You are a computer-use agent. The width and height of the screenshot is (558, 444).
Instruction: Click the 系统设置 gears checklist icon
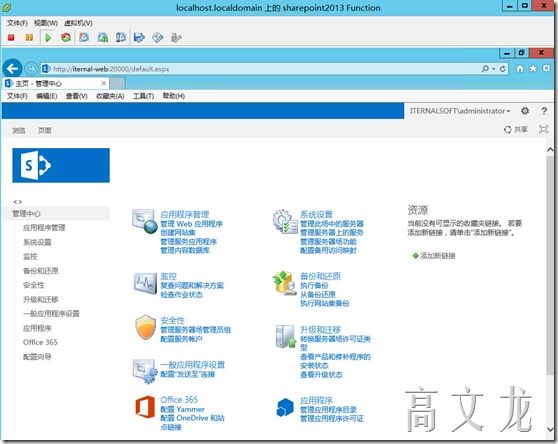click(x=285, y=221)
